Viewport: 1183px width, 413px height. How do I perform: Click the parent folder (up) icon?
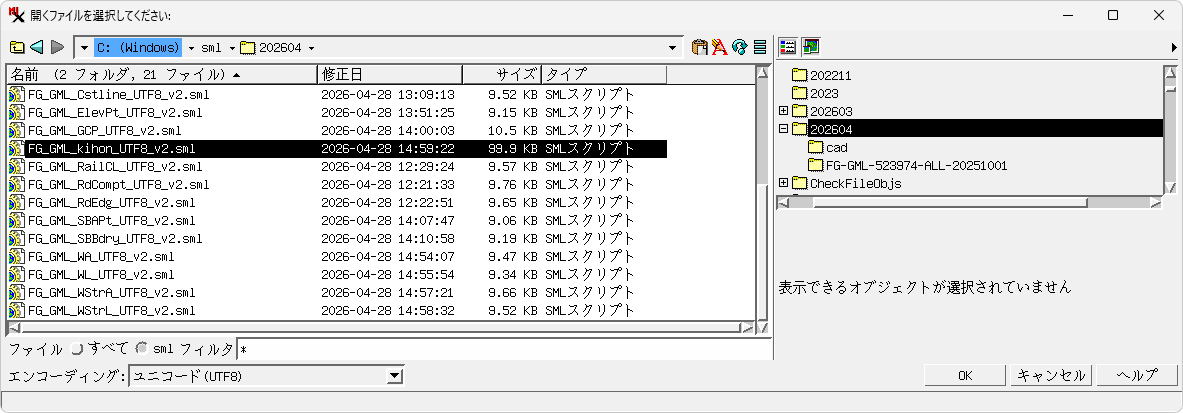point(17,47)
